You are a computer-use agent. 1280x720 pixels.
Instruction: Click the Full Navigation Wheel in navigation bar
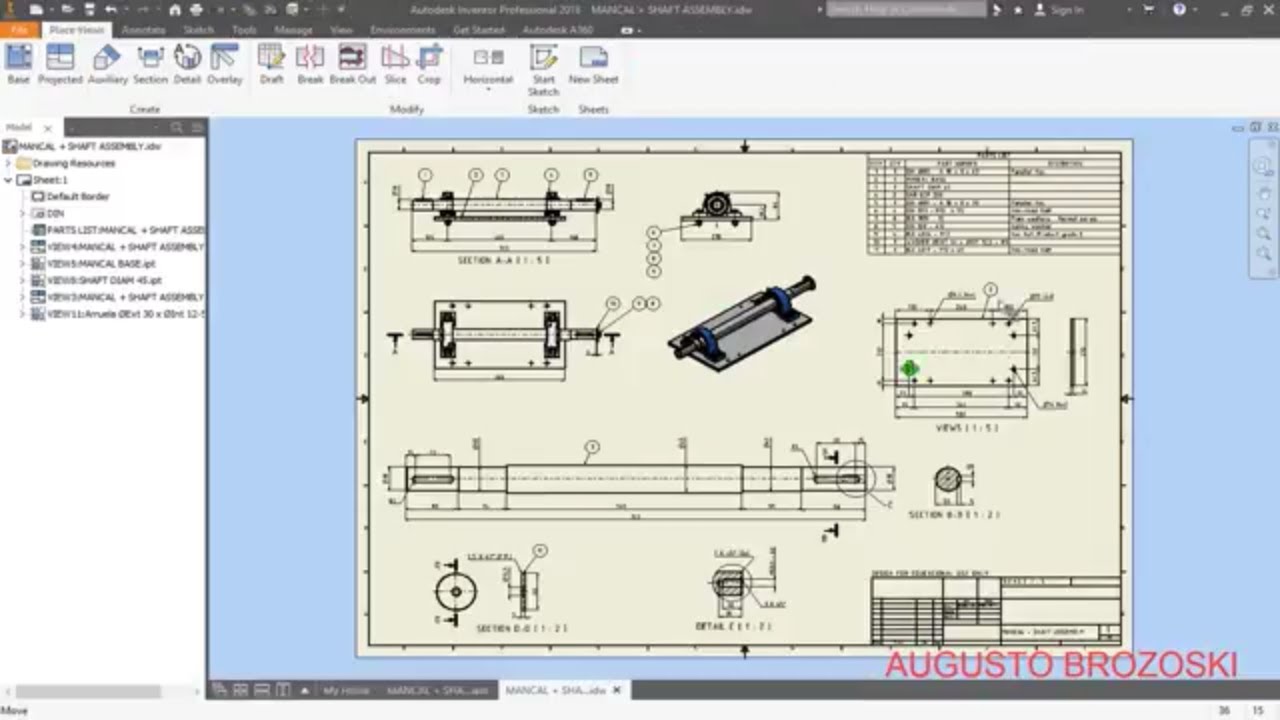coord(1262,166)
